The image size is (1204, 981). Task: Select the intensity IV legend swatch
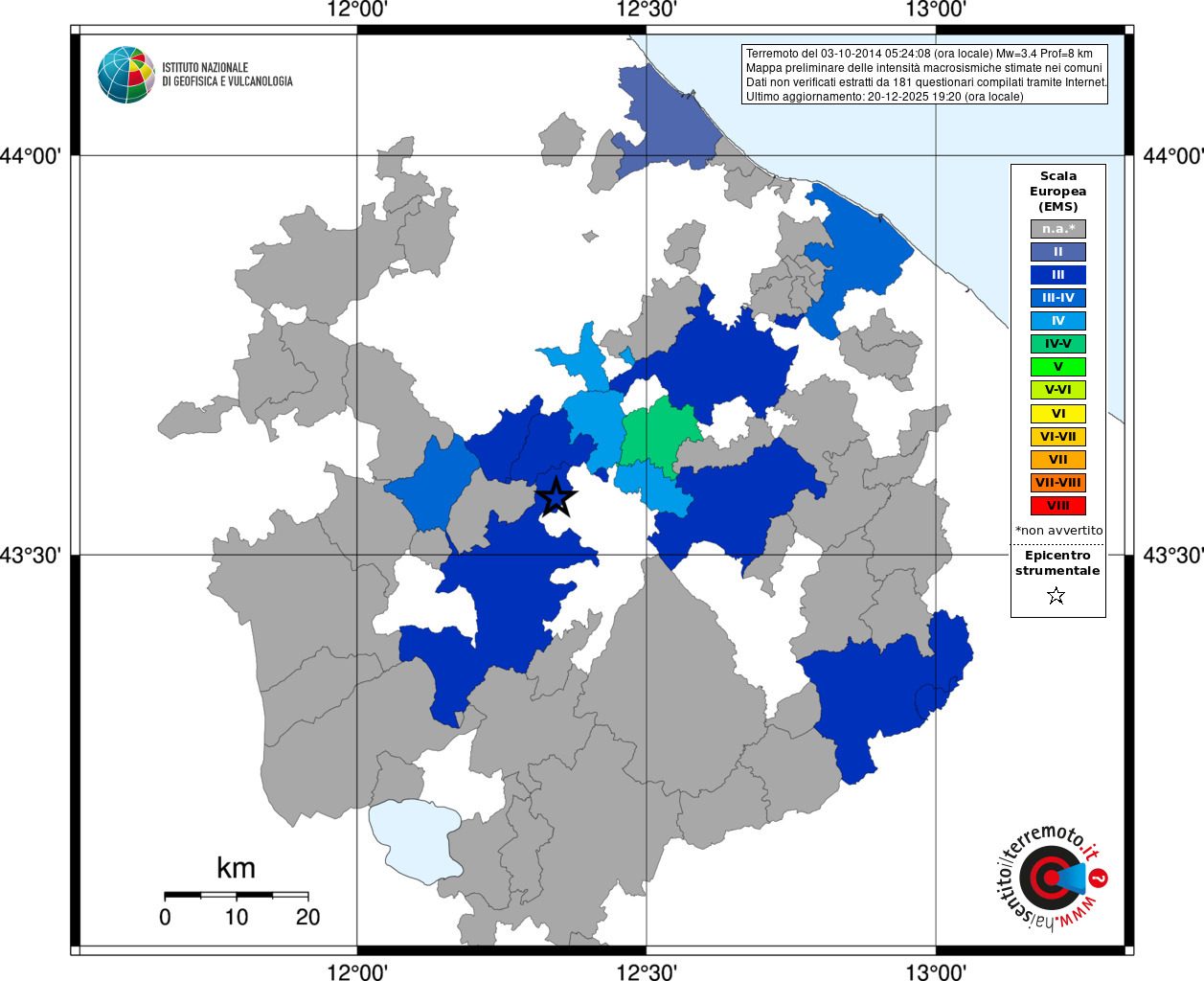(x=1058, y=321)
